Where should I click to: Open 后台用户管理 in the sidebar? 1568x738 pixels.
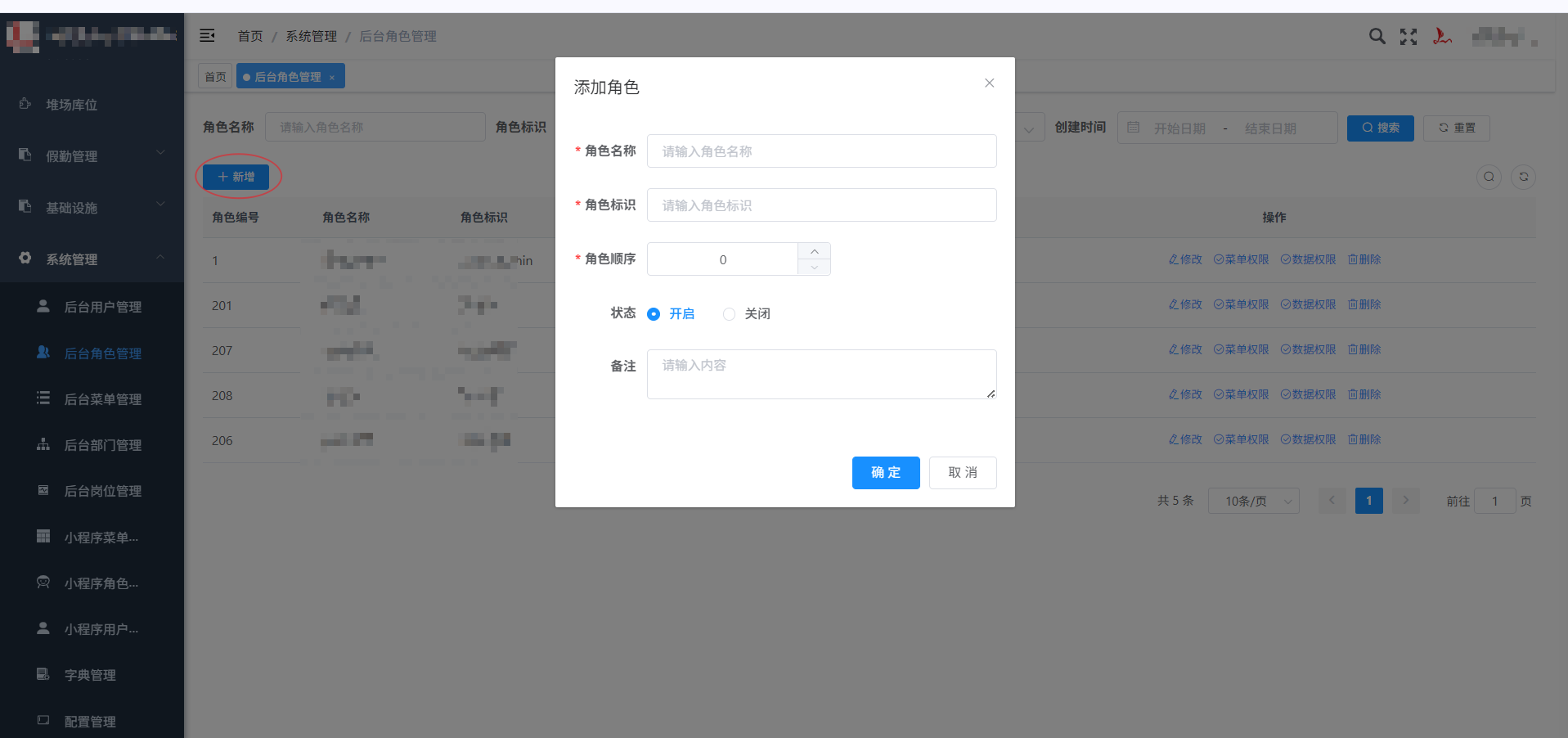tap(102, 306)
